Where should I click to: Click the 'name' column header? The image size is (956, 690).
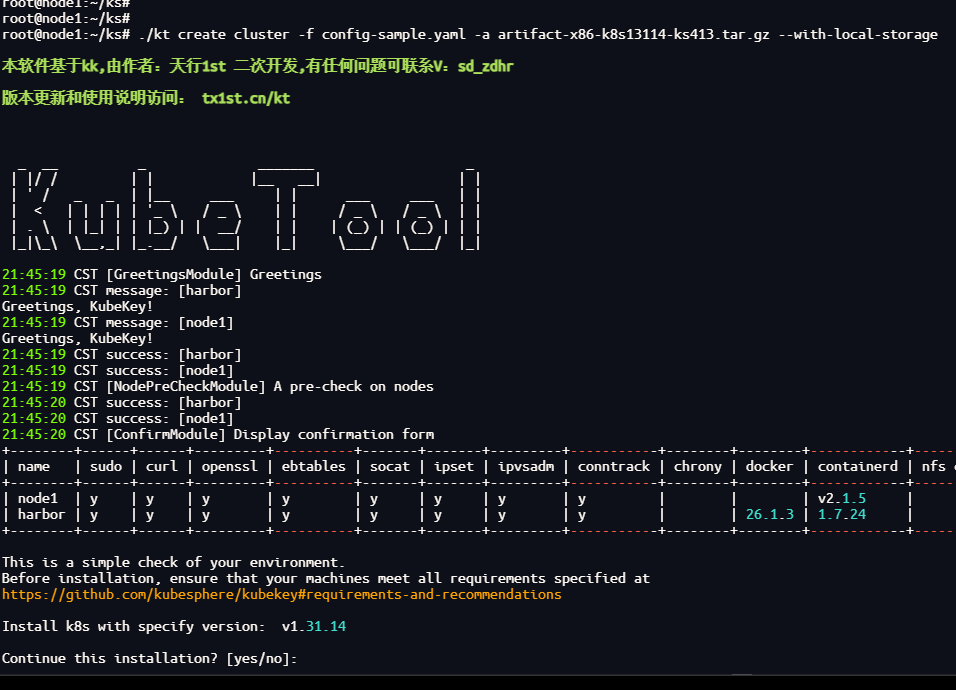34,466
